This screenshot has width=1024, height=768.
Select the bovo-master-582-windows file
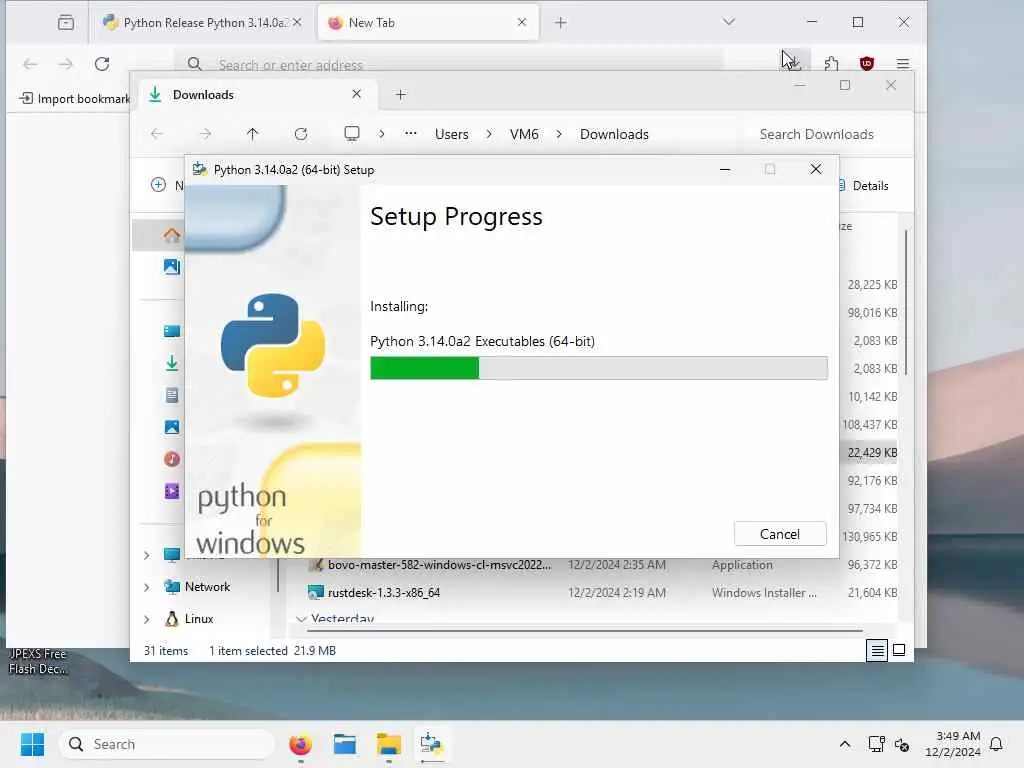click(x=439, y=564)
